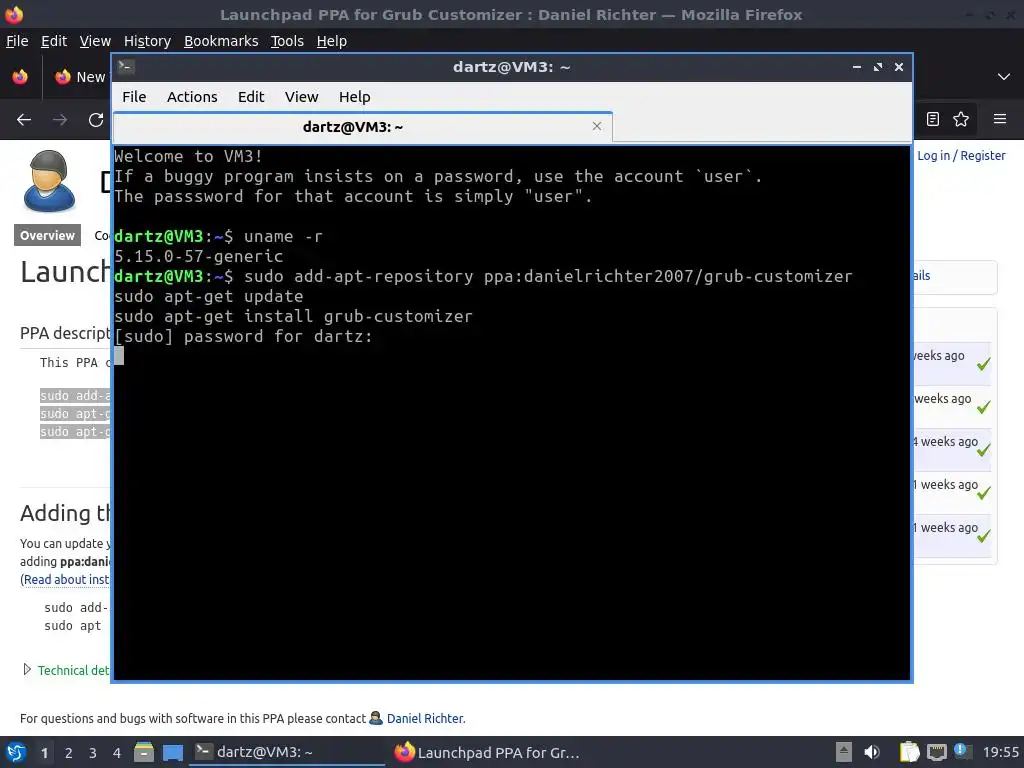Click the network monitor tray icon

[936, 752]
